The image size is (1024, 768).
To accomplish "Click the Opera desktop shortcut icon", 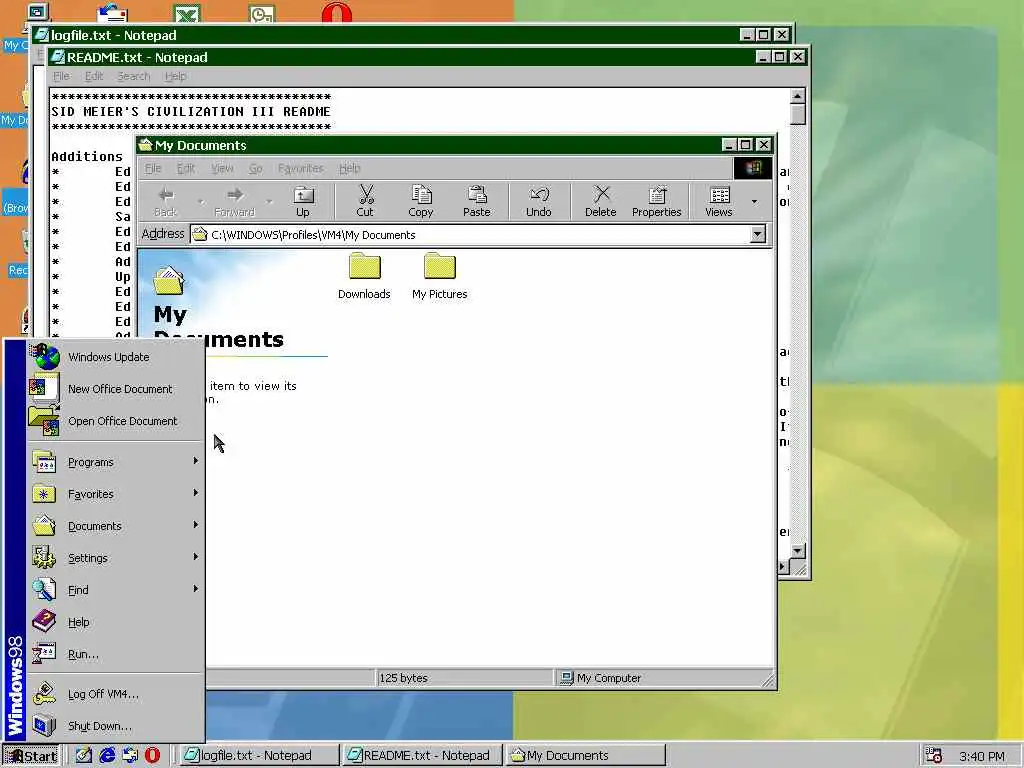I will click(337, 12).
